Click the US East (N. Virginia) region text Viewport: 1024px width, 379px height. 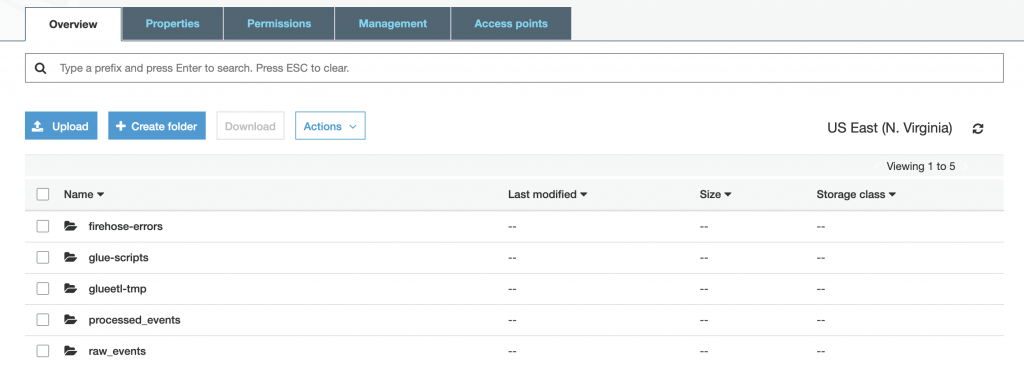click(x=889, y=128)
